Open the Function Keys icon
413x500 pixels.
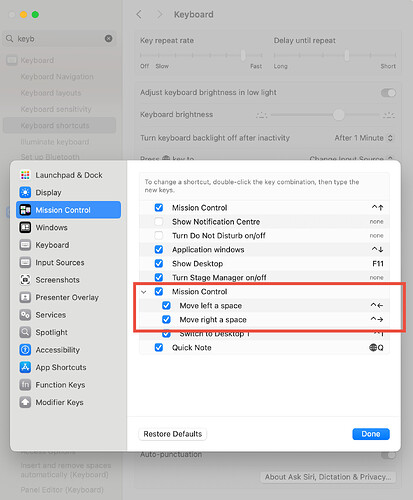pyautogui.click(x=25, y=385)
